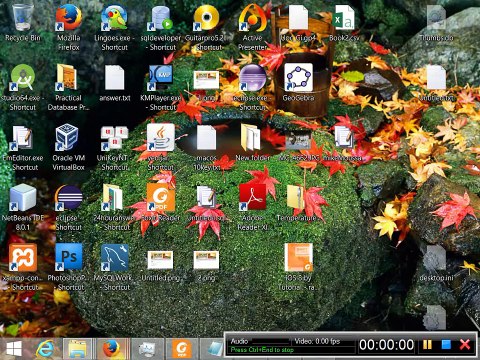This screenshot has height=360, width=480.
Task: Stop the recording with blue square button
Action: click(446, 344)
